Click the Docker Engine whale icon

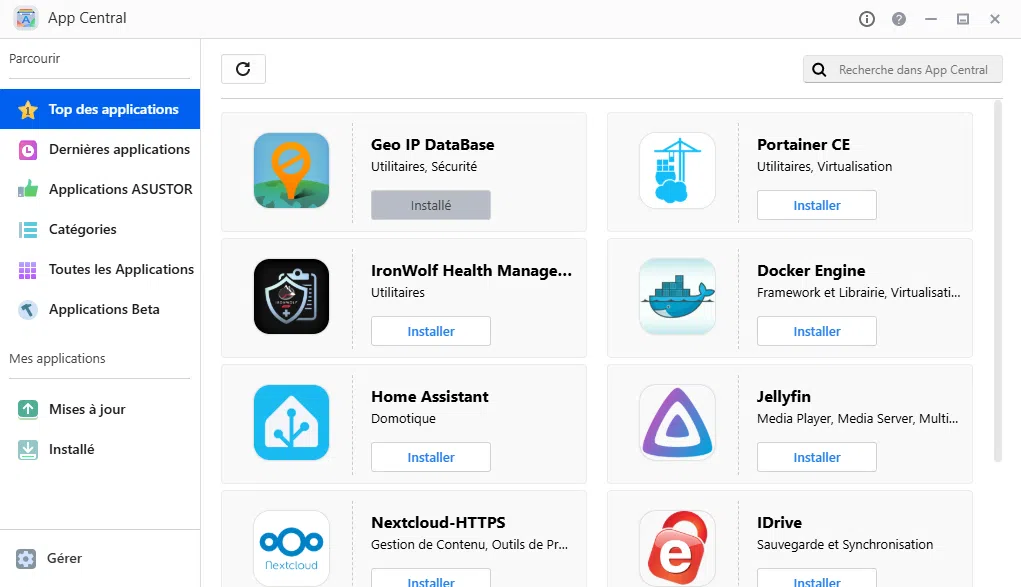tap(677, 296)
